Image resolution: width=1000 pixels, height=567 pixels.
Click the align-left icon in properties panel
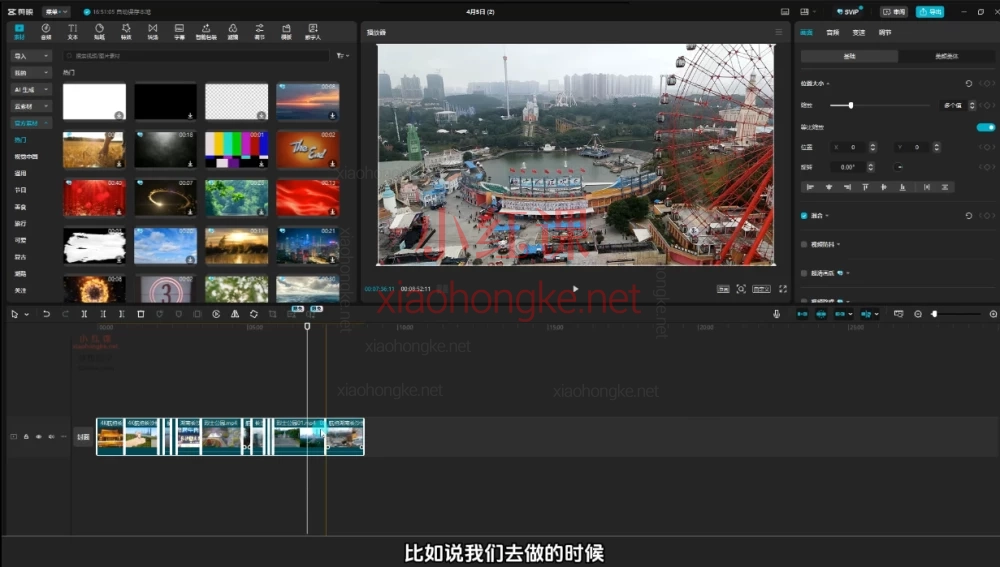point(810,187)
